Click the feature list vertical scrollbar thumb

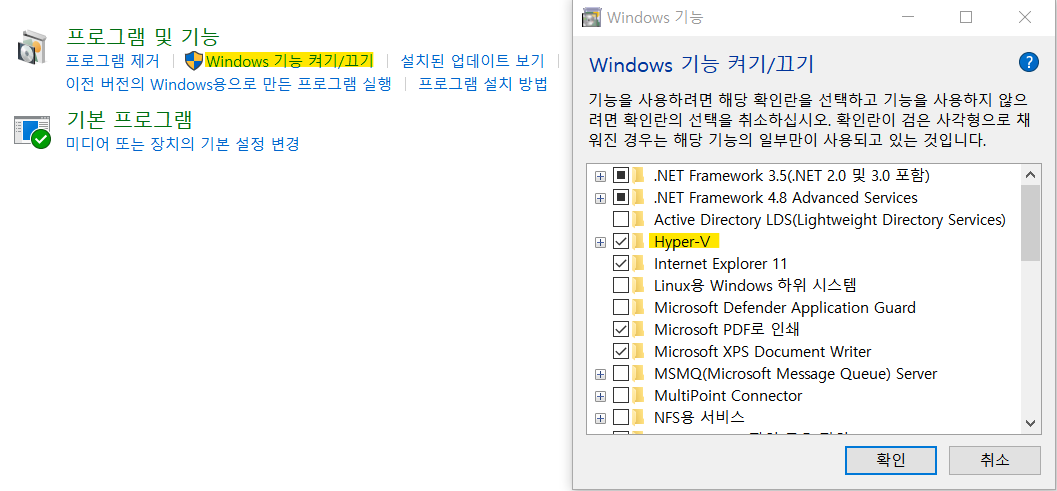click(1030, 223)
